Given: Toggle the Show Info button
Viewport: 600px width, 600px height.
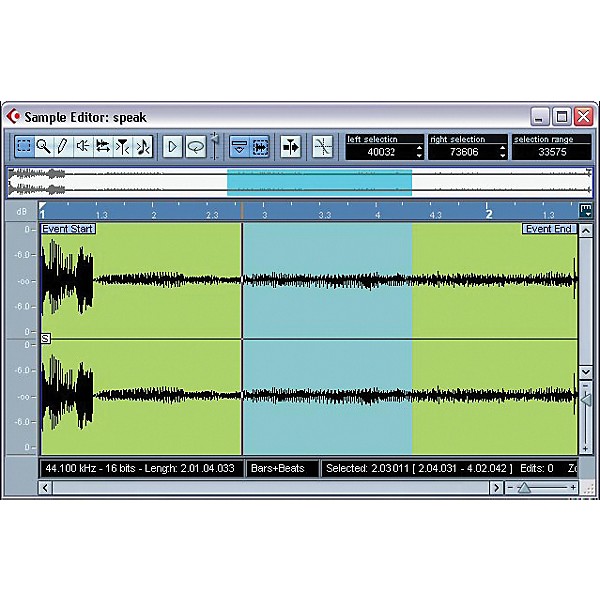Looking at the screenshot, I should tap(240, 147).
